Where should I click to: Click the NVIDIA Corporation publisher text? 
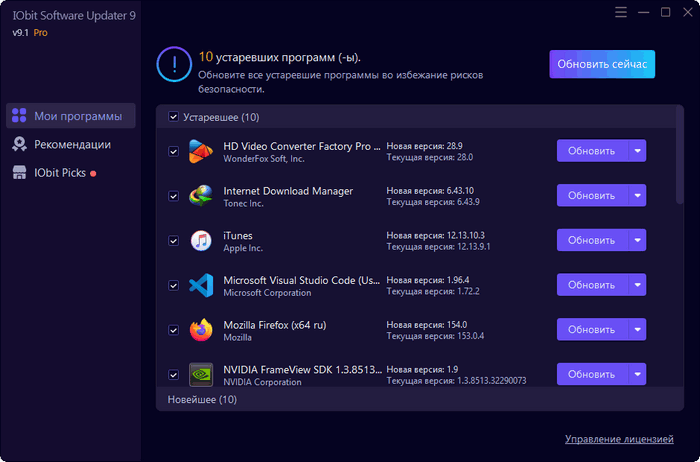(262, 382)
